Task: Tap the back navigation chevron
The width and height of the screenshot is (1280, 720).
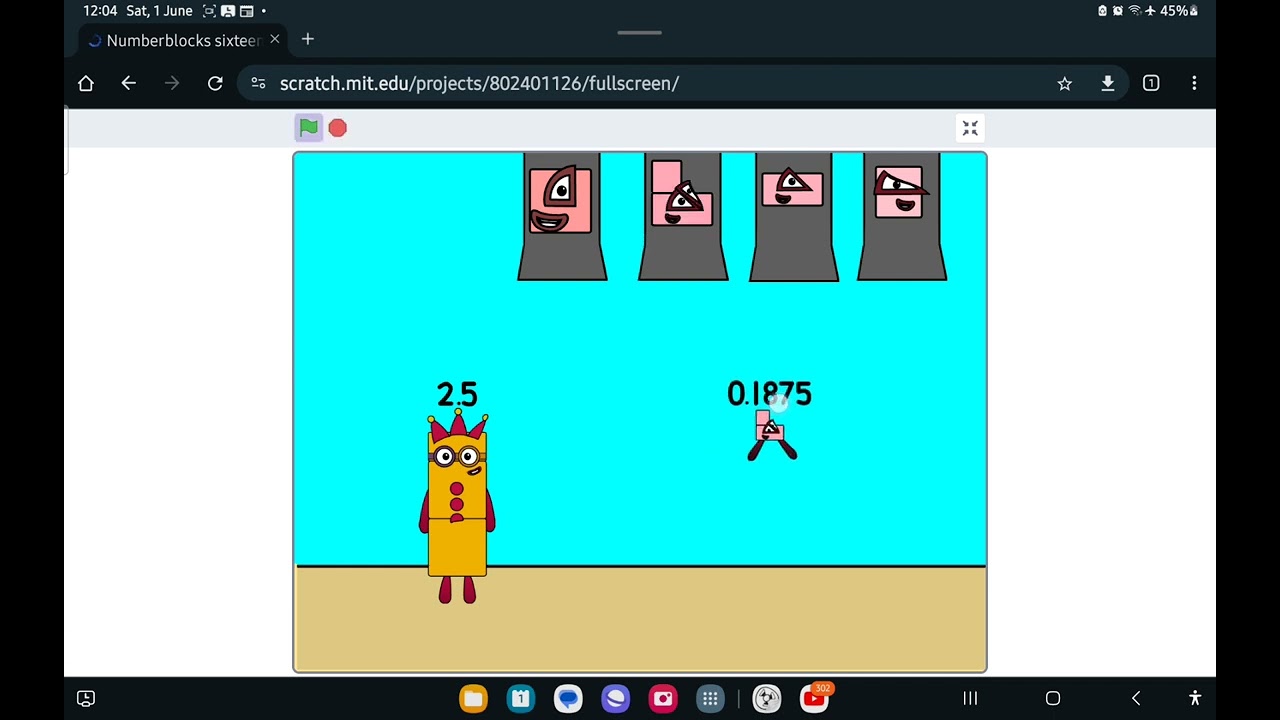Action: (x=1136, y=698)
